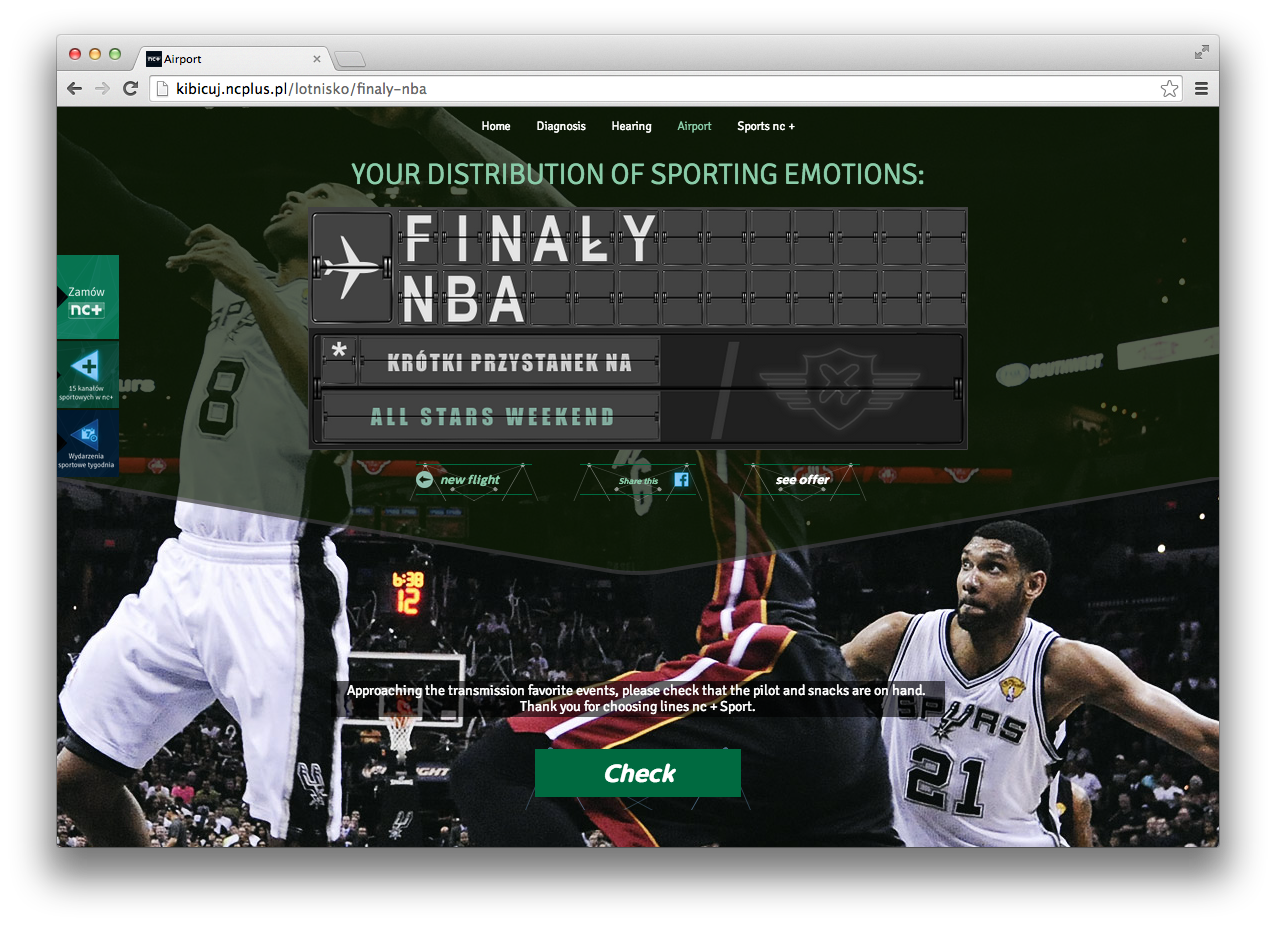Click the new flight arrow link
Screen dimensions: 1276x926
pyautogui.click(x=458, y=480)
